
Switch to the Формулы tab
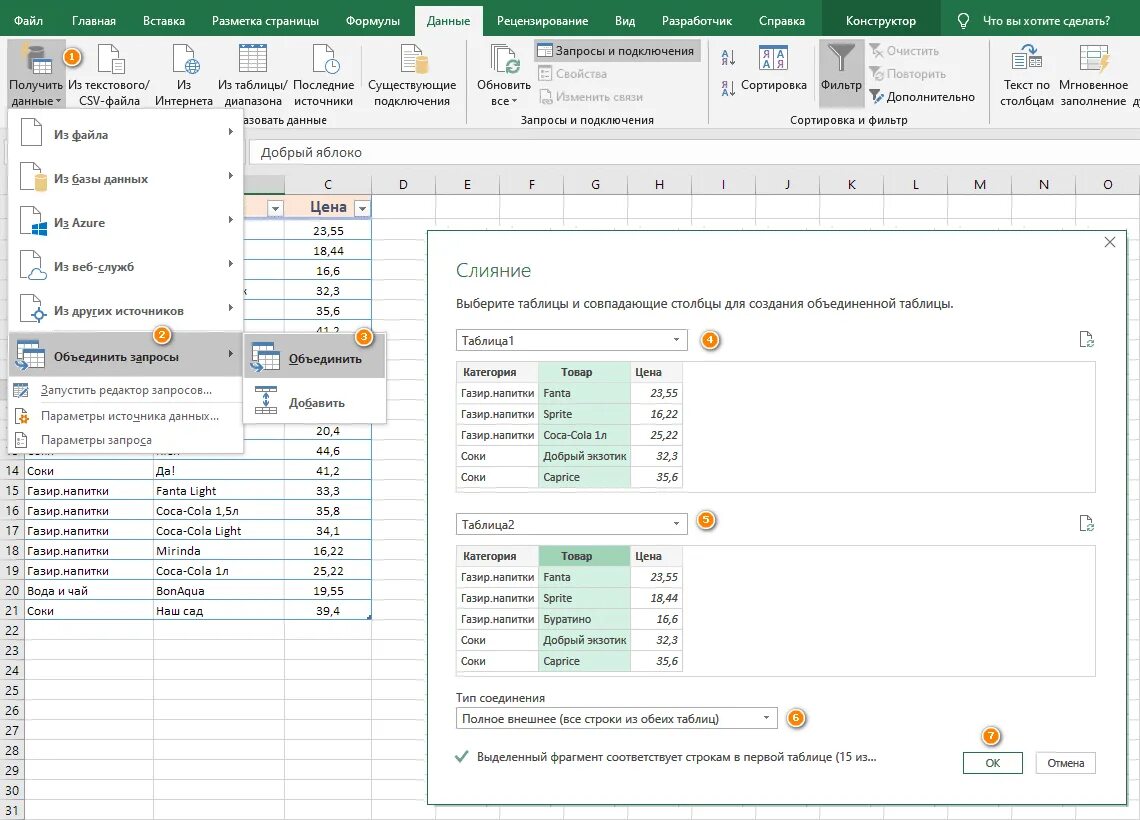[373, 20]
